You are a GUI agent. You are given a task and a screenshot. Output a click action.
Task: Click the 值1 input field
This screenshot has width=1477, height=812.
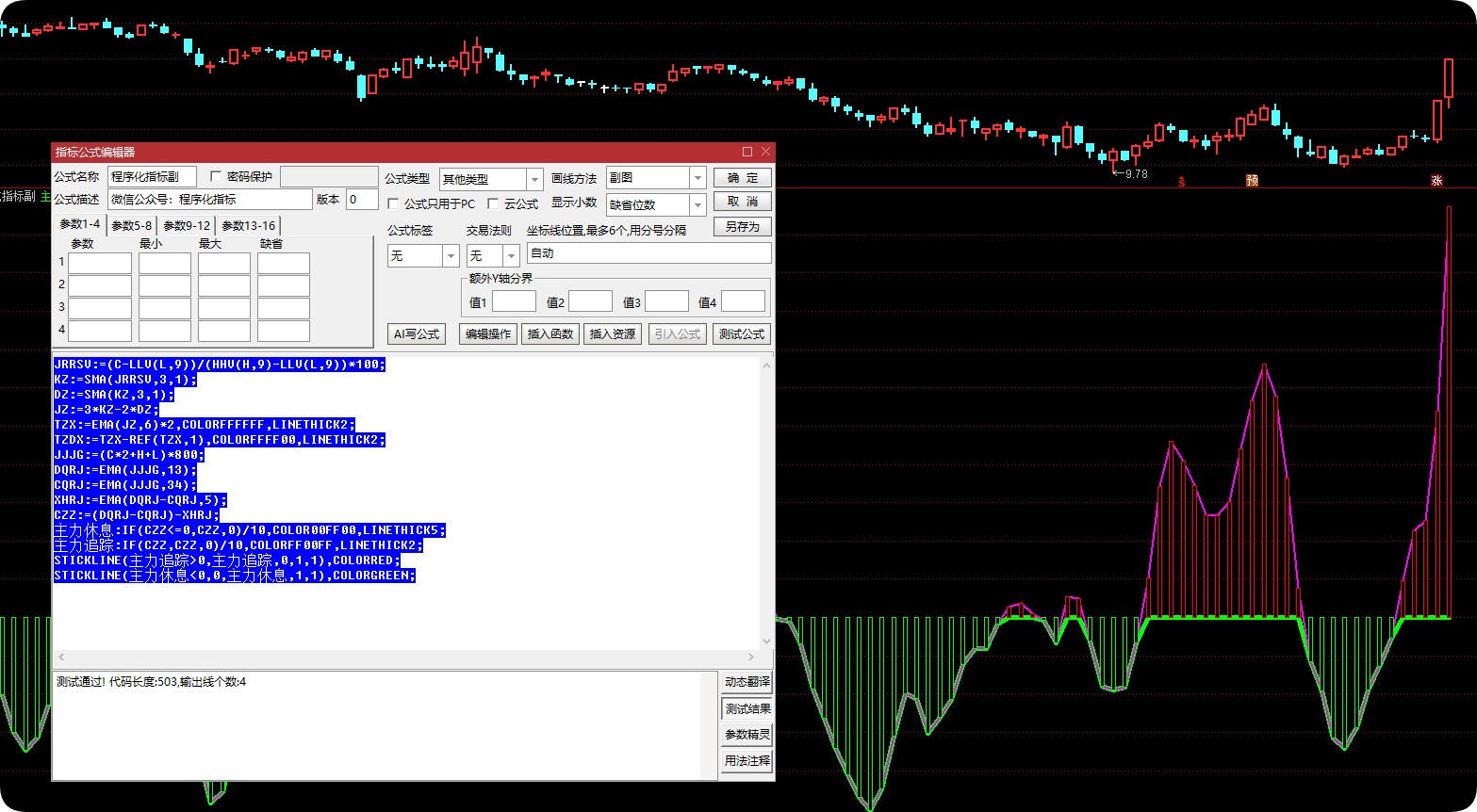coord(514,301)
